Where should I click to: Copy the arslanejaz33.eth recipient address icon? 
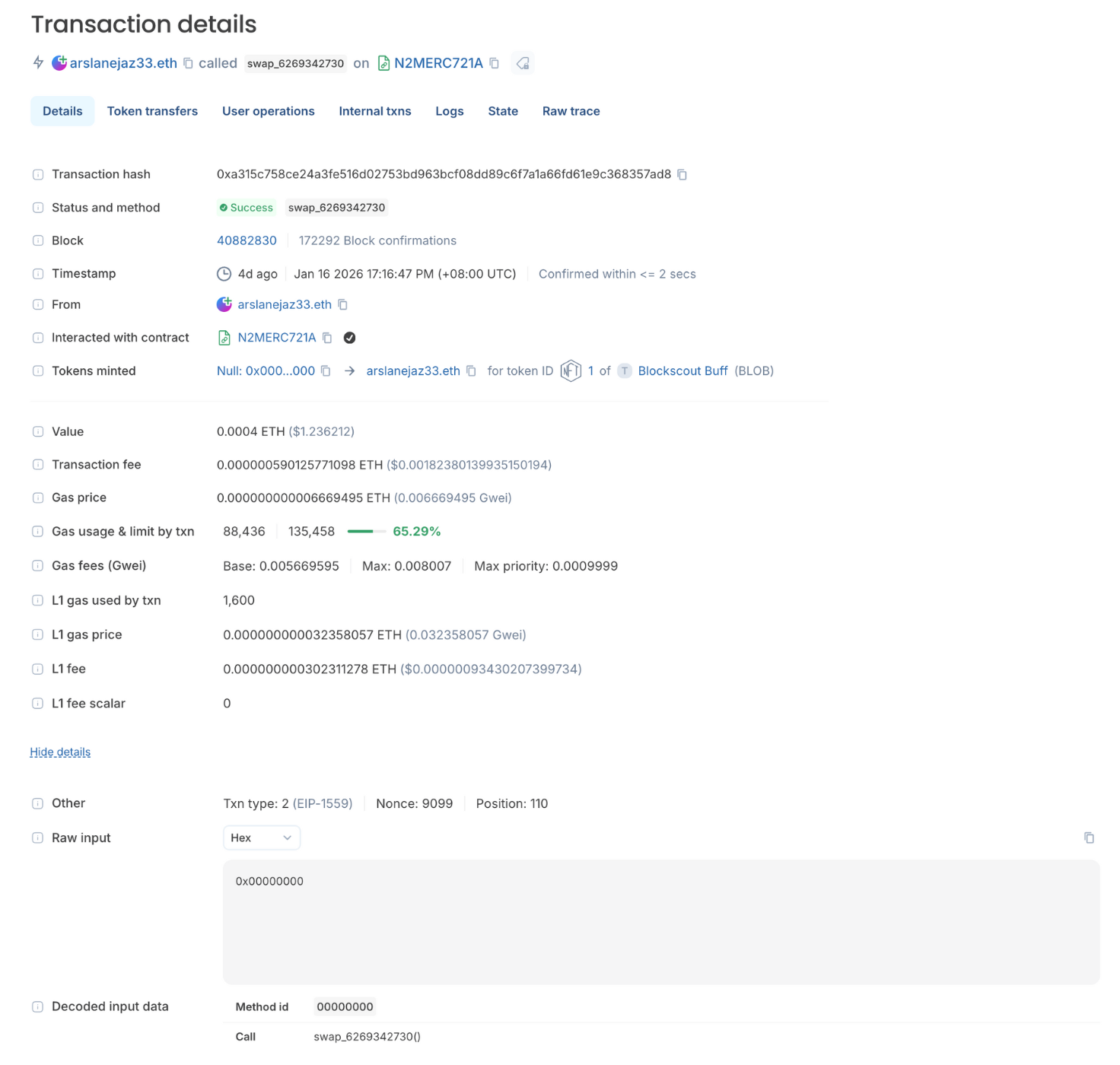point(471,370)
